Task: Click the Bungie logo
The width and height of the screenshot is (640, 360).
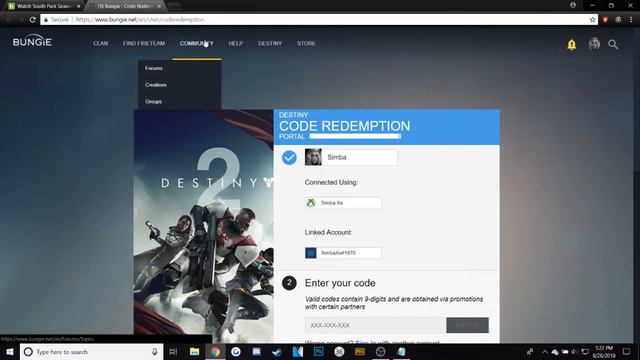Action: pyautogui.click(x=32, y=41)
